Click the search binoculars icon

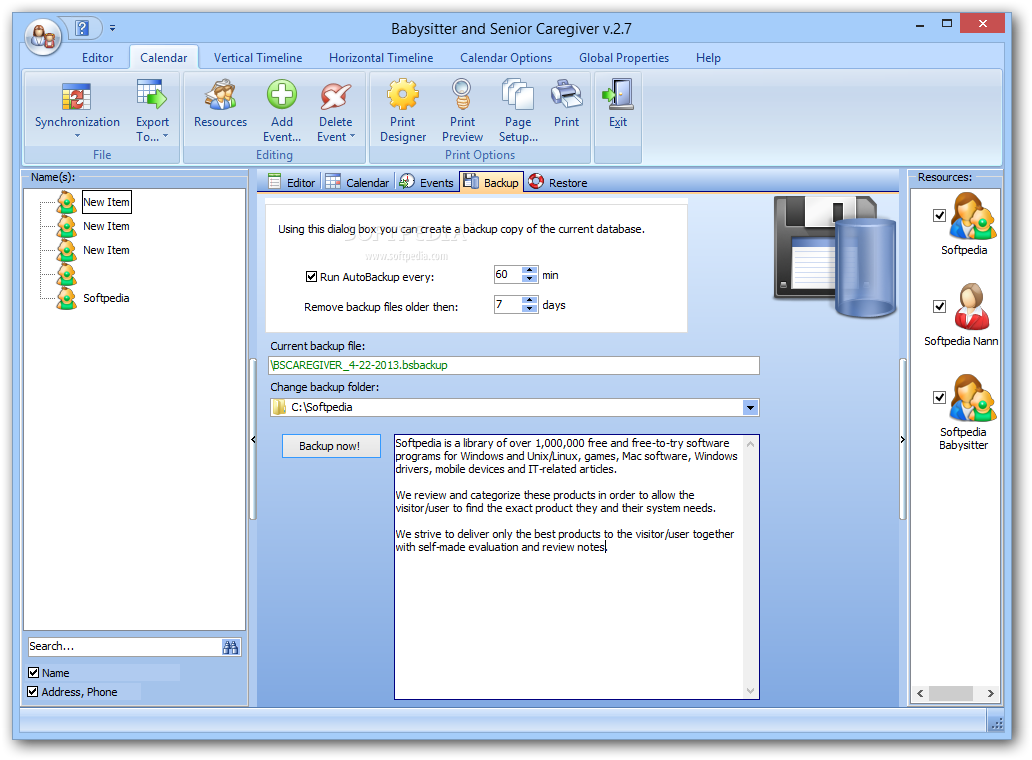tap(230, 647)
